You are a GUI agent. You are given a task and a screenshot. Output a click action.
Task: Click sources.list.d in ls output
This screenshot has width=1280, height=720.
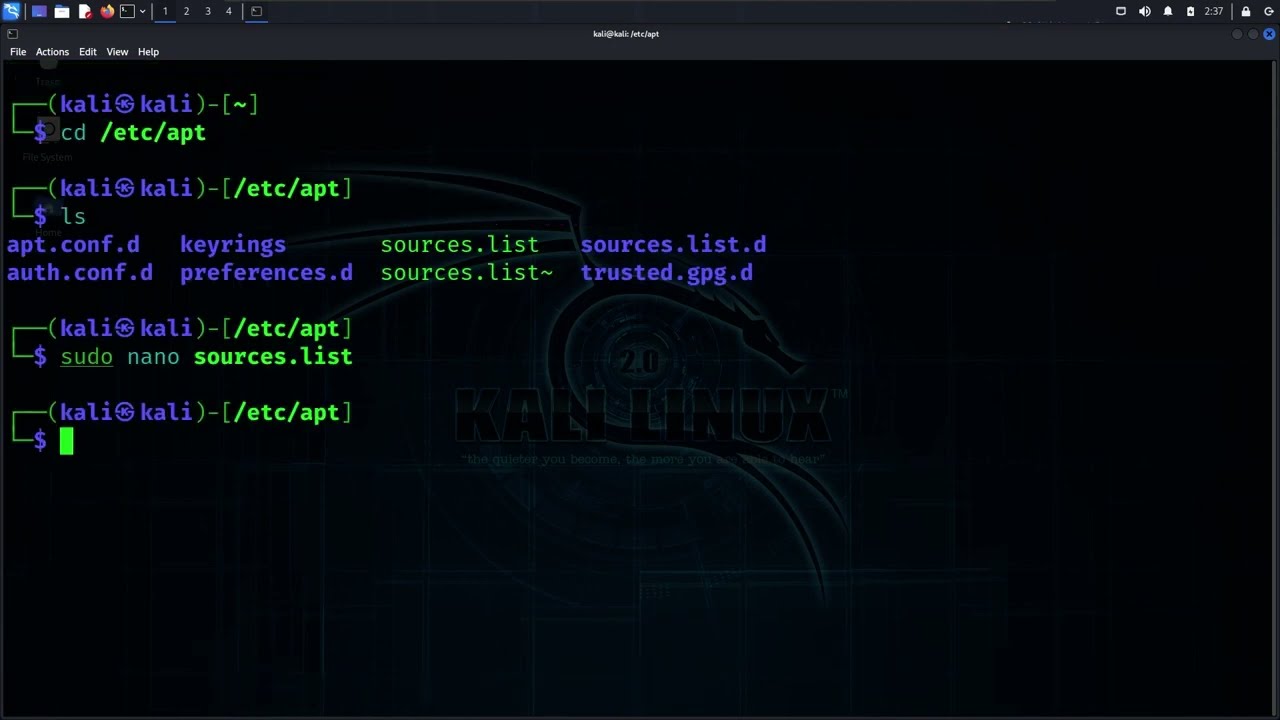point(673,245)
